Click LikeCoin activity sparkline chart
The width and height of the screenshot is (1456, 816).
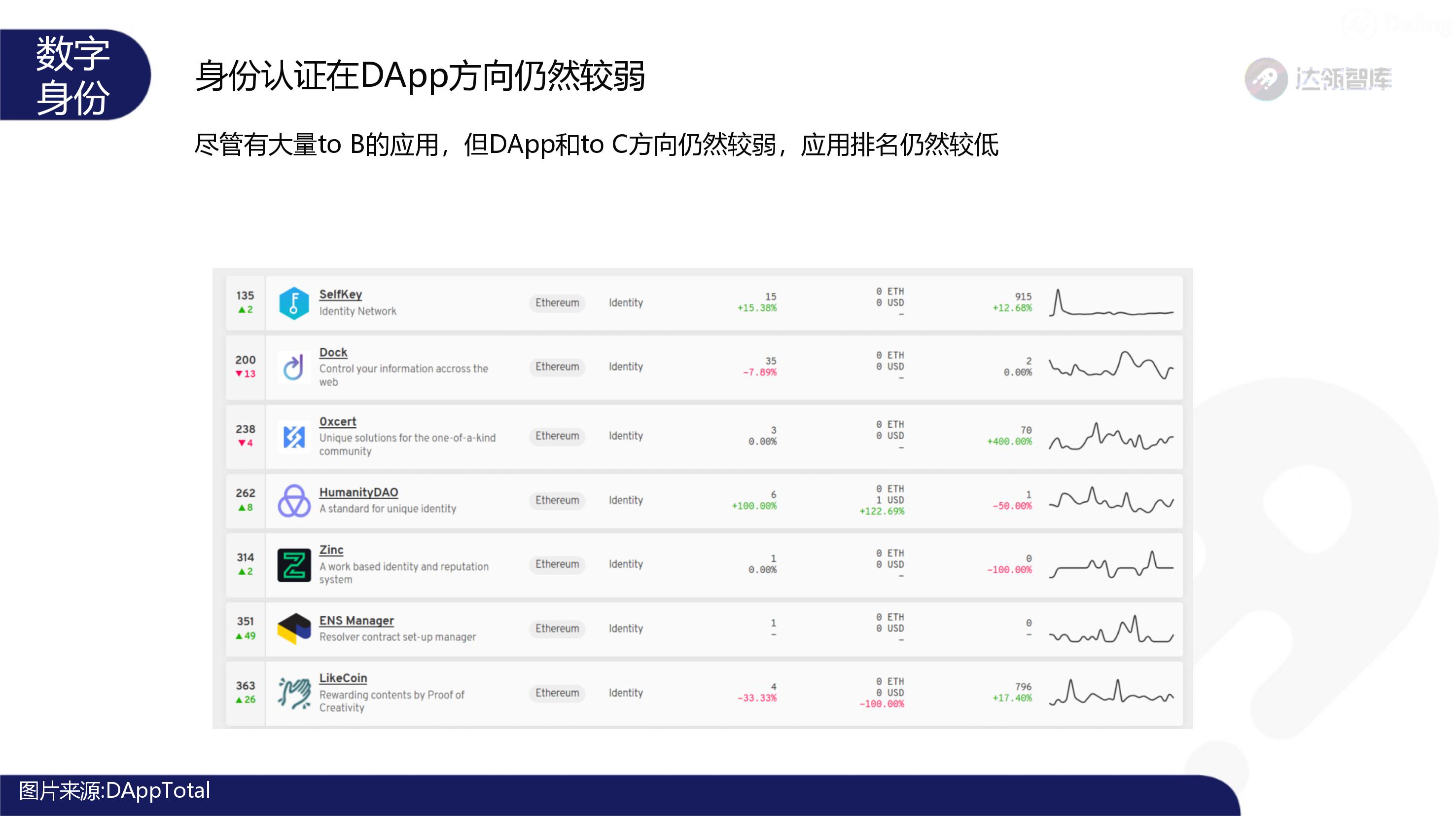click(x=1111, y=693)
